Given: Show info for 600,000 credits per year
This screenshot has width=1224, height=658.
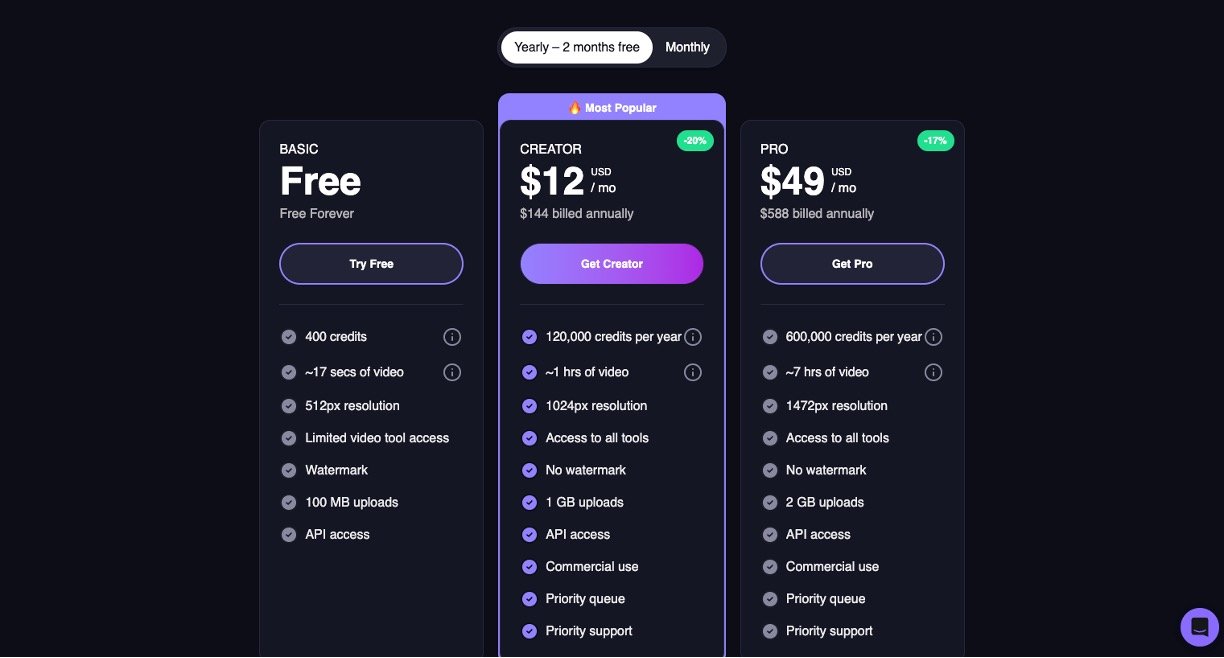Looking at the screenshot, I should point(933,337).
